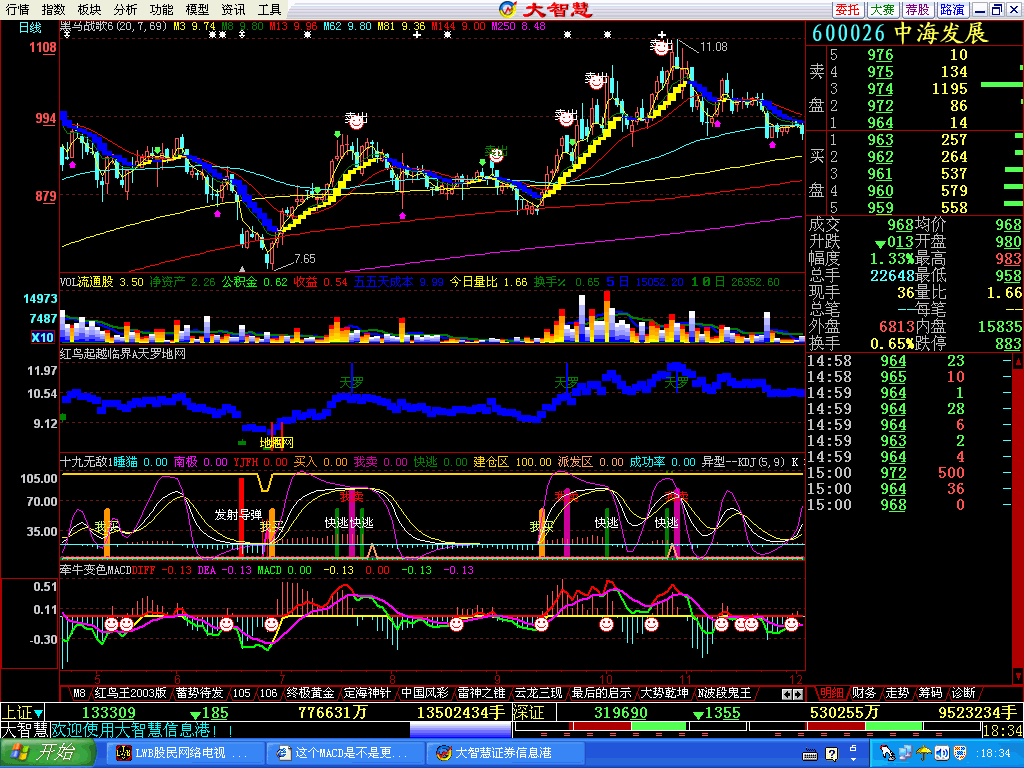Click the 11.08 high price label

tap(713, 46)
